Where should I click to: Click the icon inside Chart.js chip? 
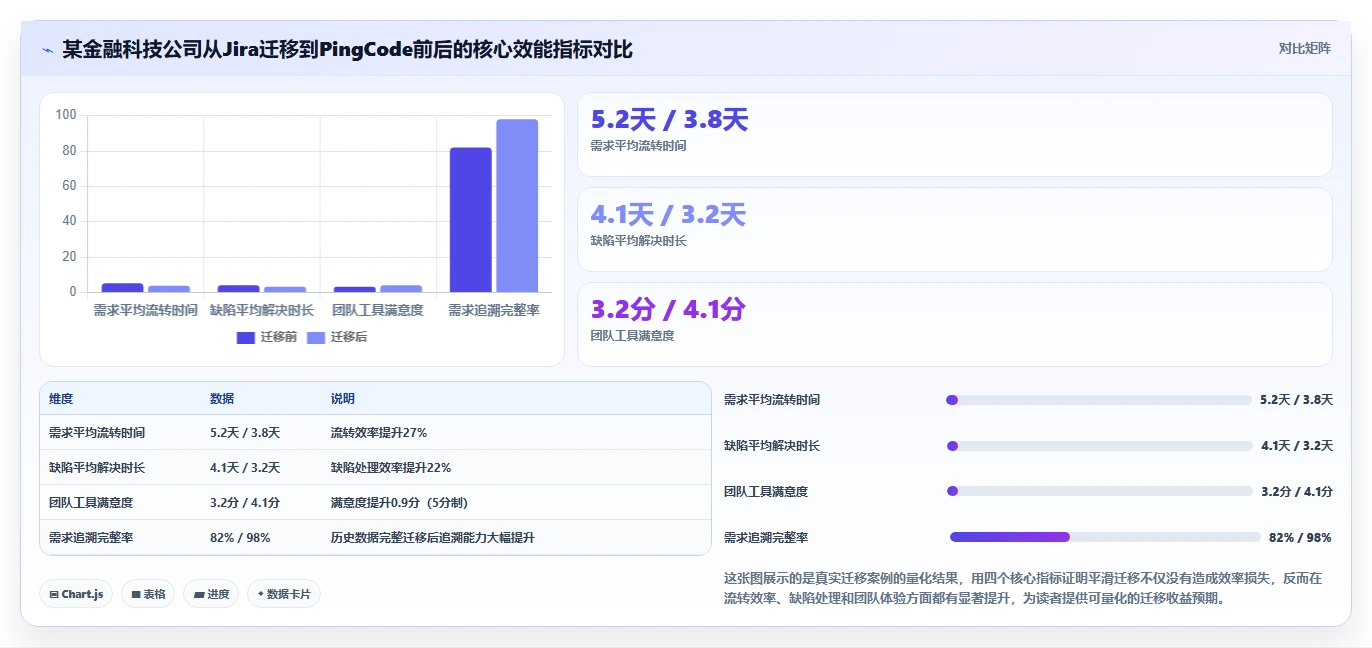point(54,594)
